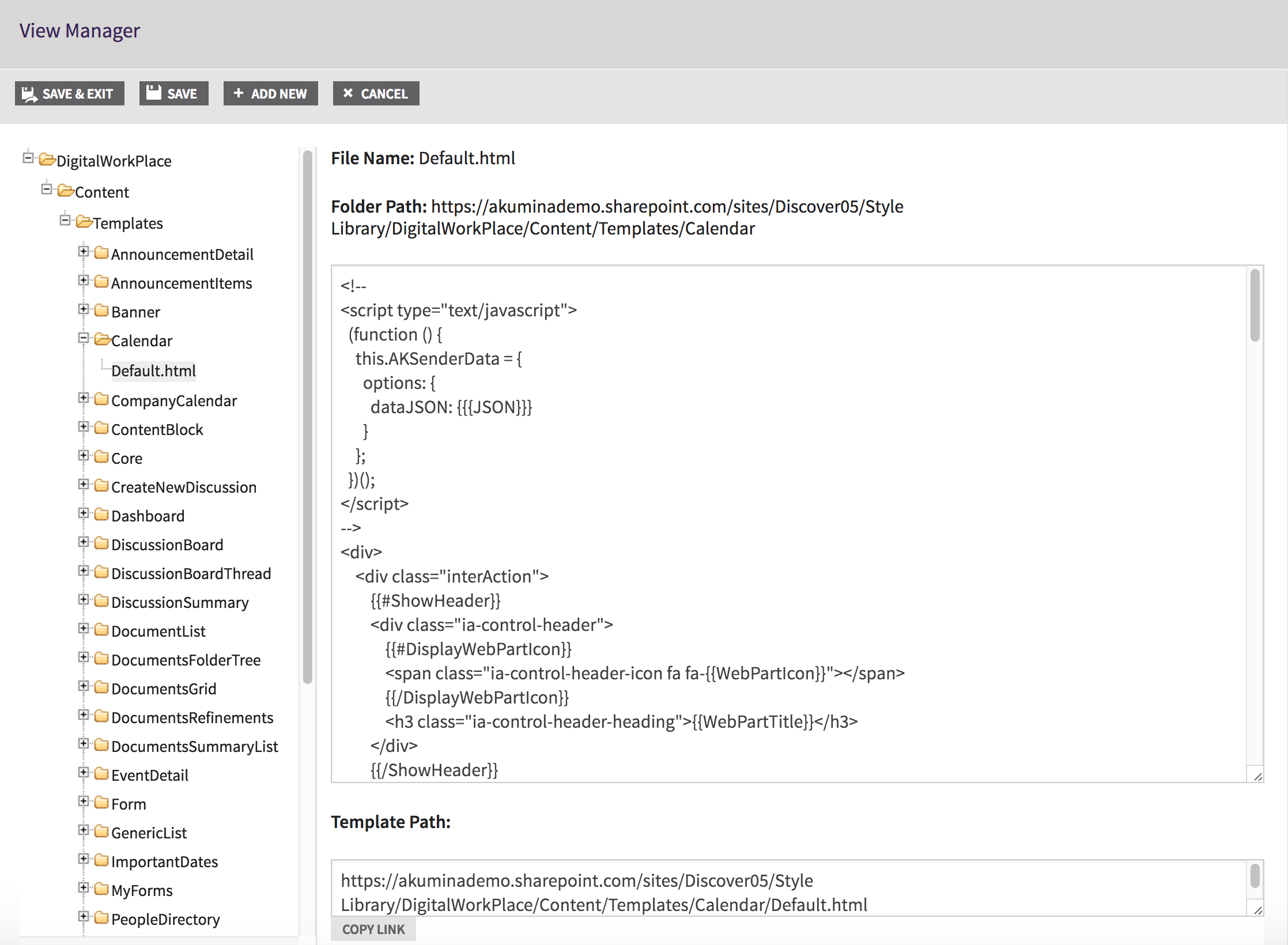This screenshot has width=1288, height=945.
Task: Collapse the Content folder node
Action: pyautogui.click(x=46, y=189)
